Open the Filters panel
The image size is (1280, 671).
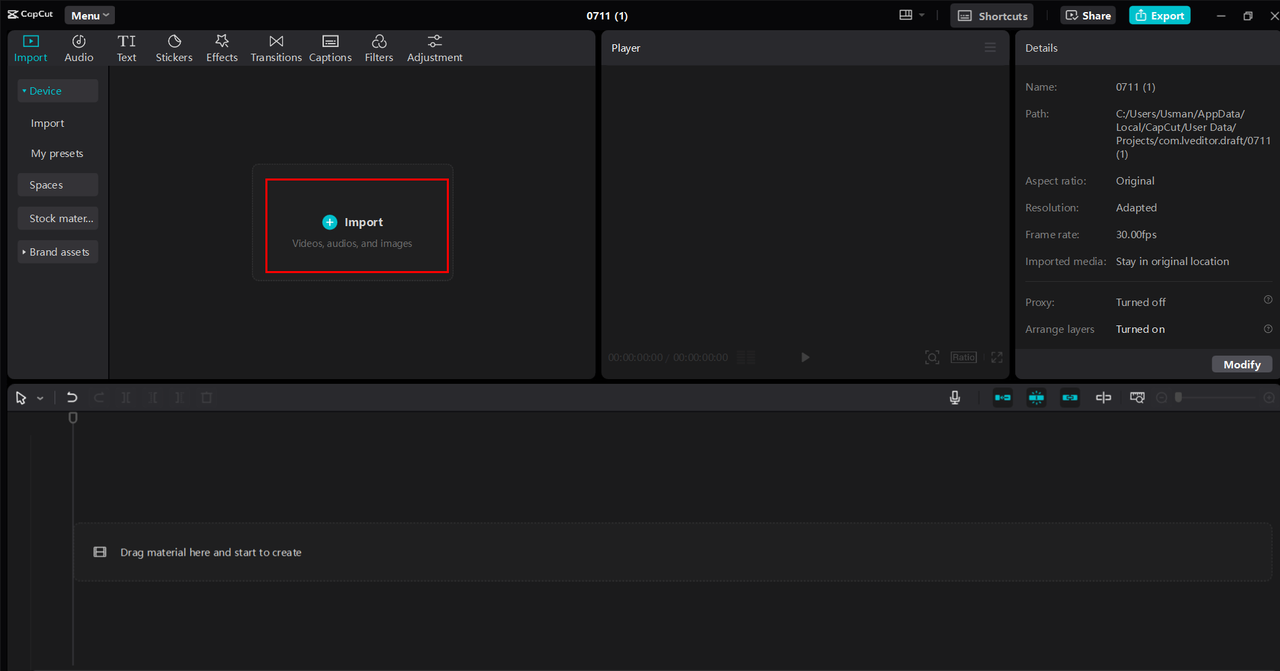tap(379, 48)
